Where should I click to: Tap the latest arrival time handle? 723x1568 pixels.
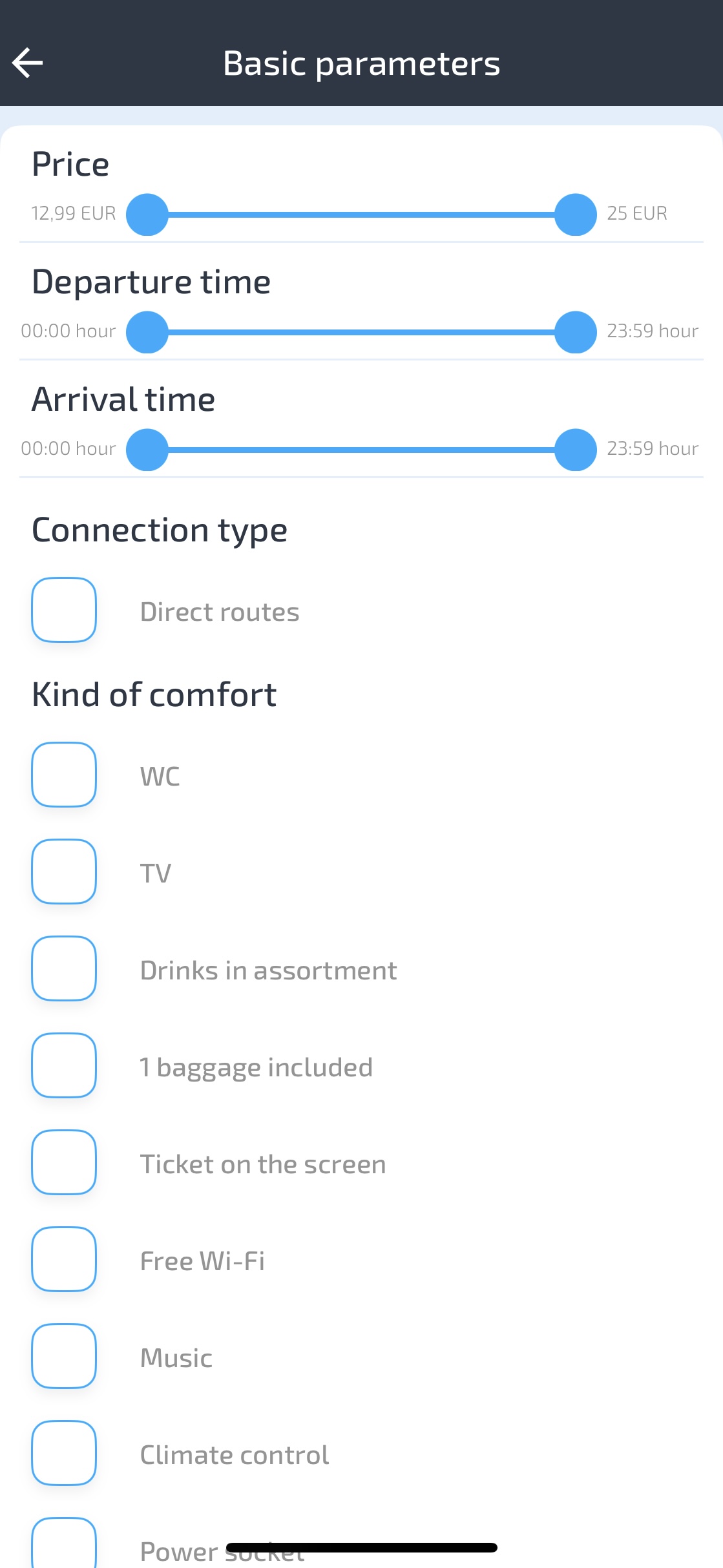pyautogui.click(x=575, y=450)
